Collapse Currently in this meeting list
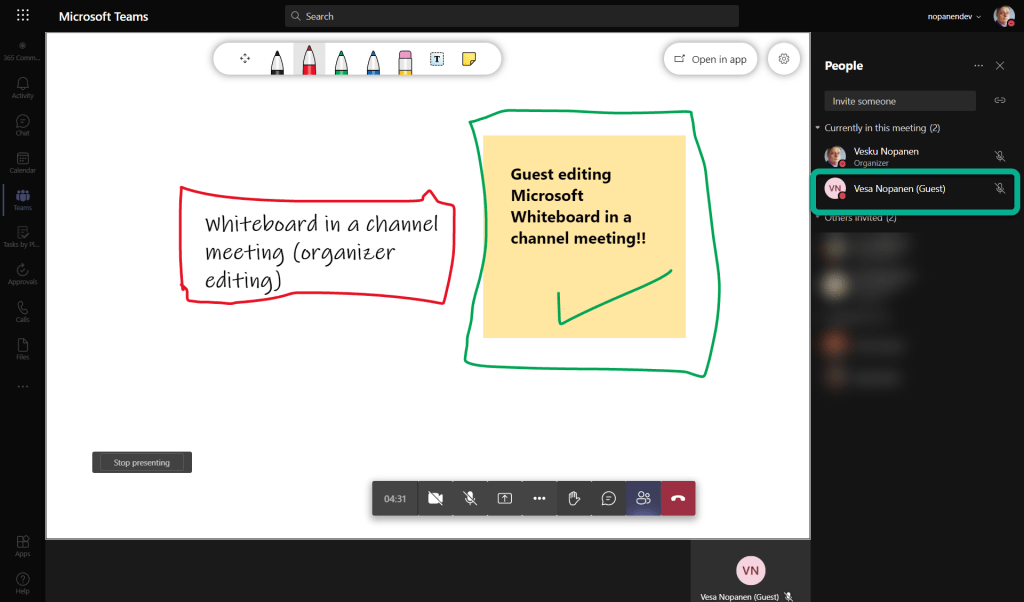The image size is (1024, 602). click(817, 128)
